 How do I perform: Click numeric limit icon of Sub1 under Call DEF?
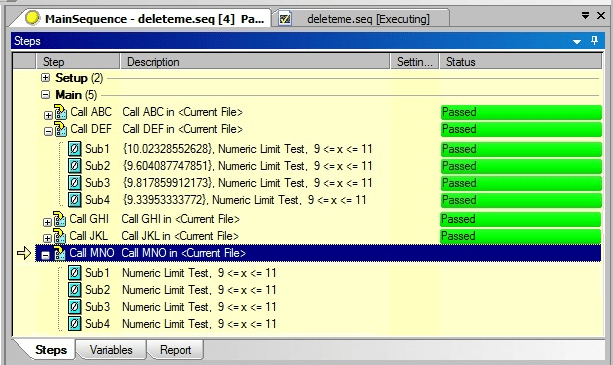(75, 149)
